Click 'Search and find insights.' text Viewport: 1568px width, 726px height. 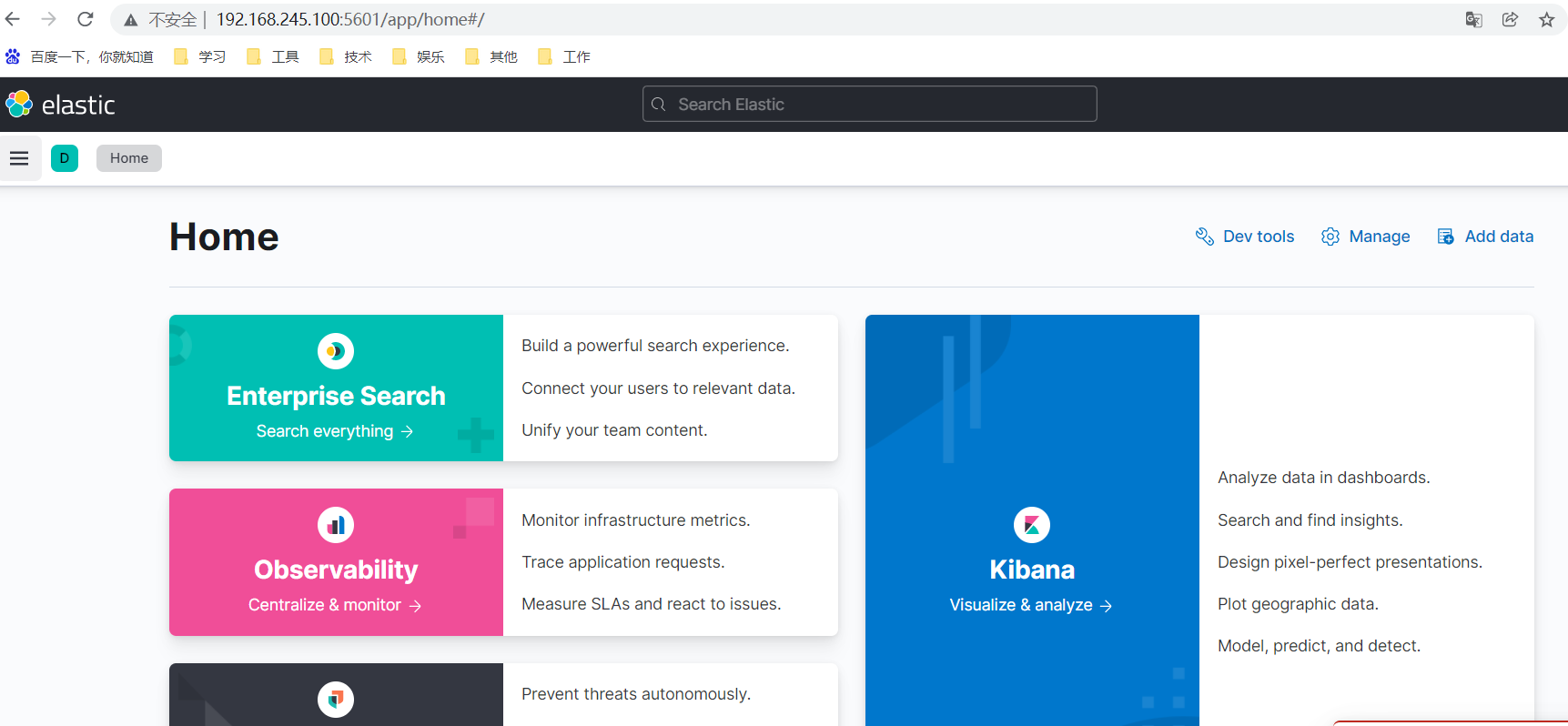1310,520
